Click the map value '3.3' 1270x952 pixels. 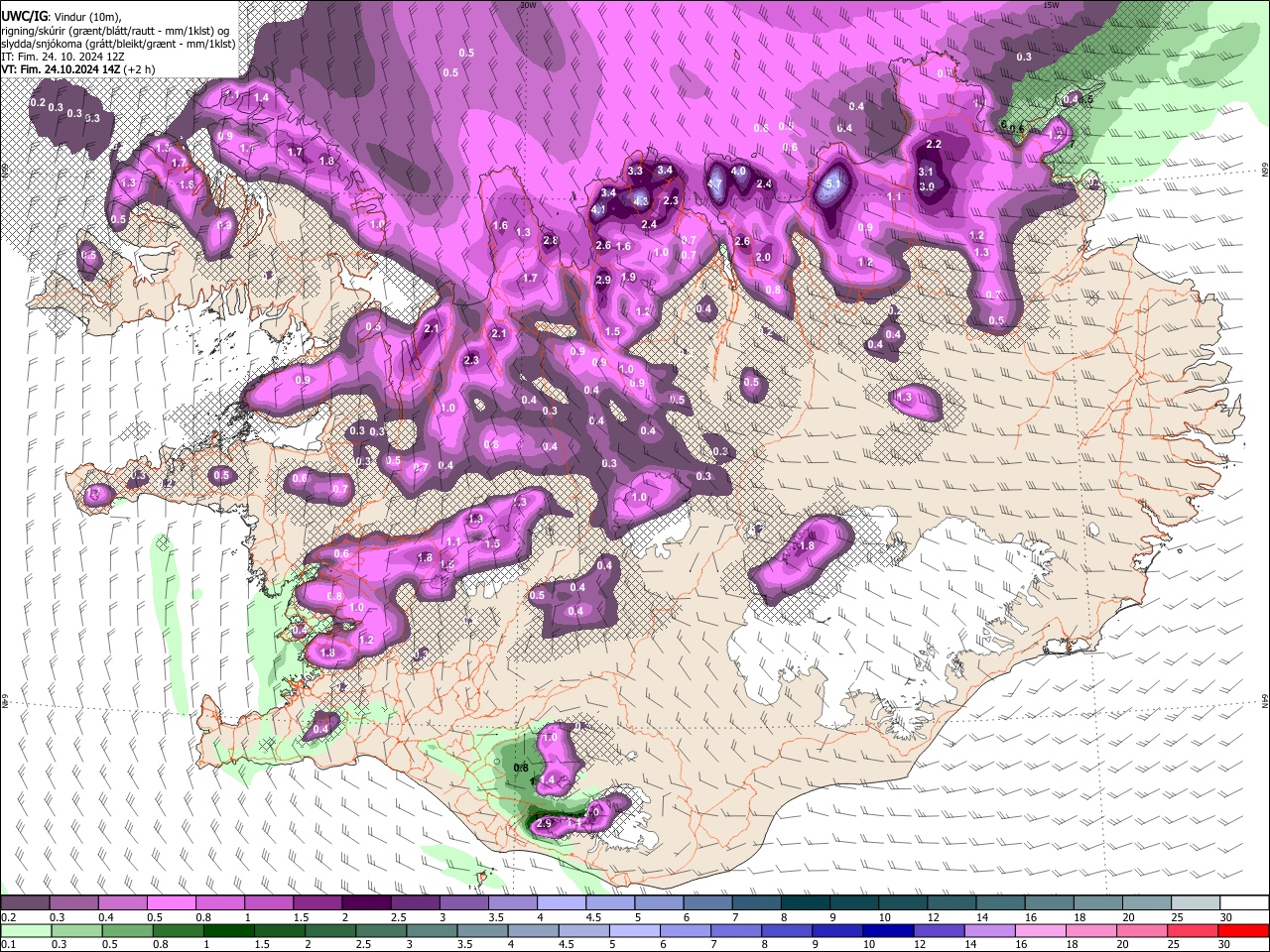[635, 171]
